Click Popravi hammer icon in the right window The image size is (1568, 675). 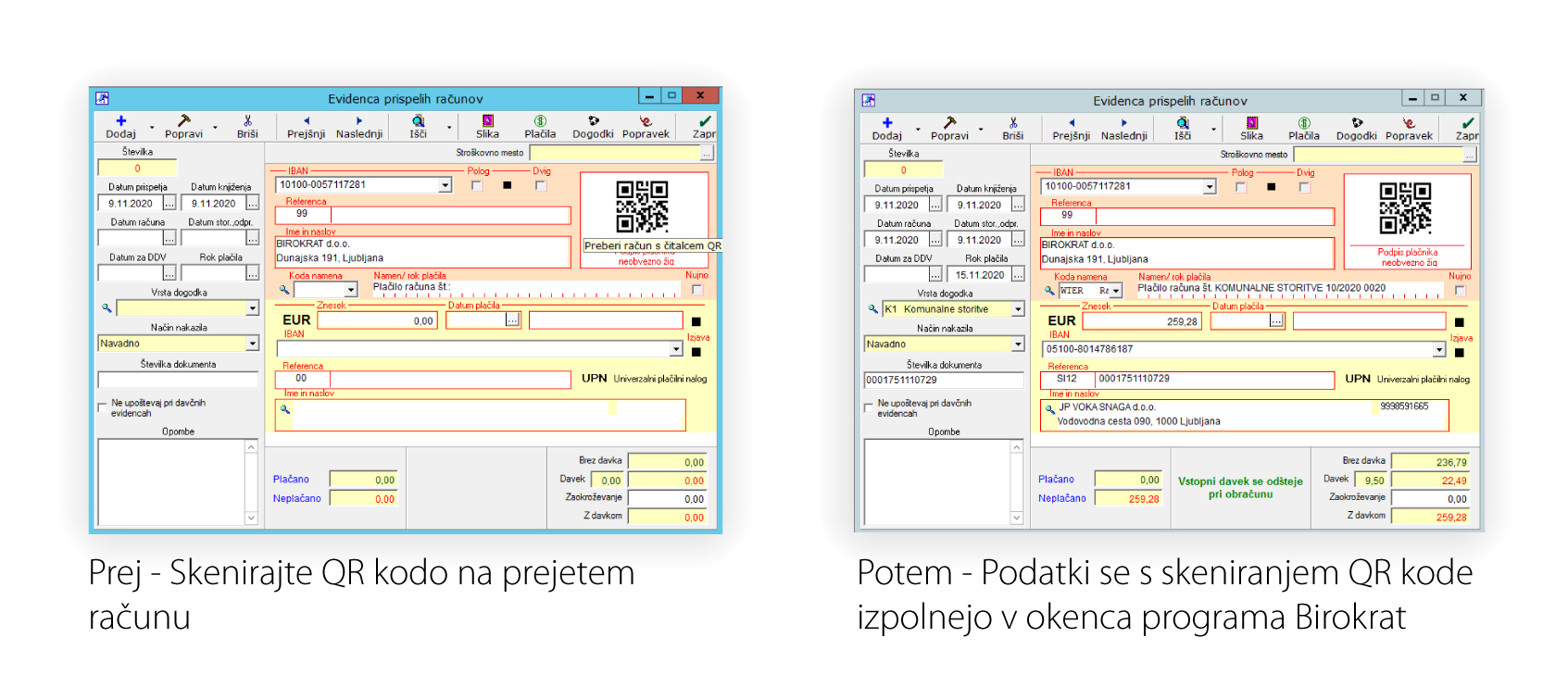(x=949, y=123)
